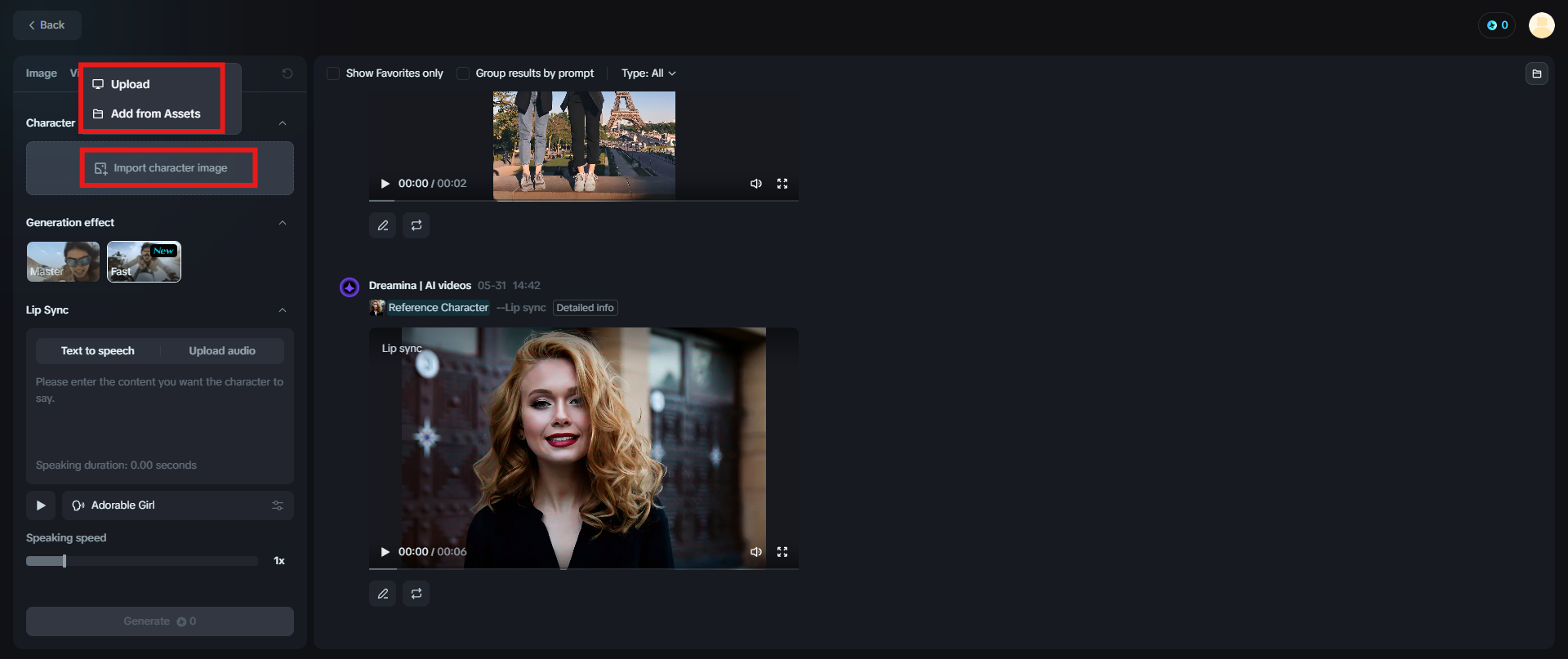
Task: Open the user profile avatar
Action: (1541, 25)
